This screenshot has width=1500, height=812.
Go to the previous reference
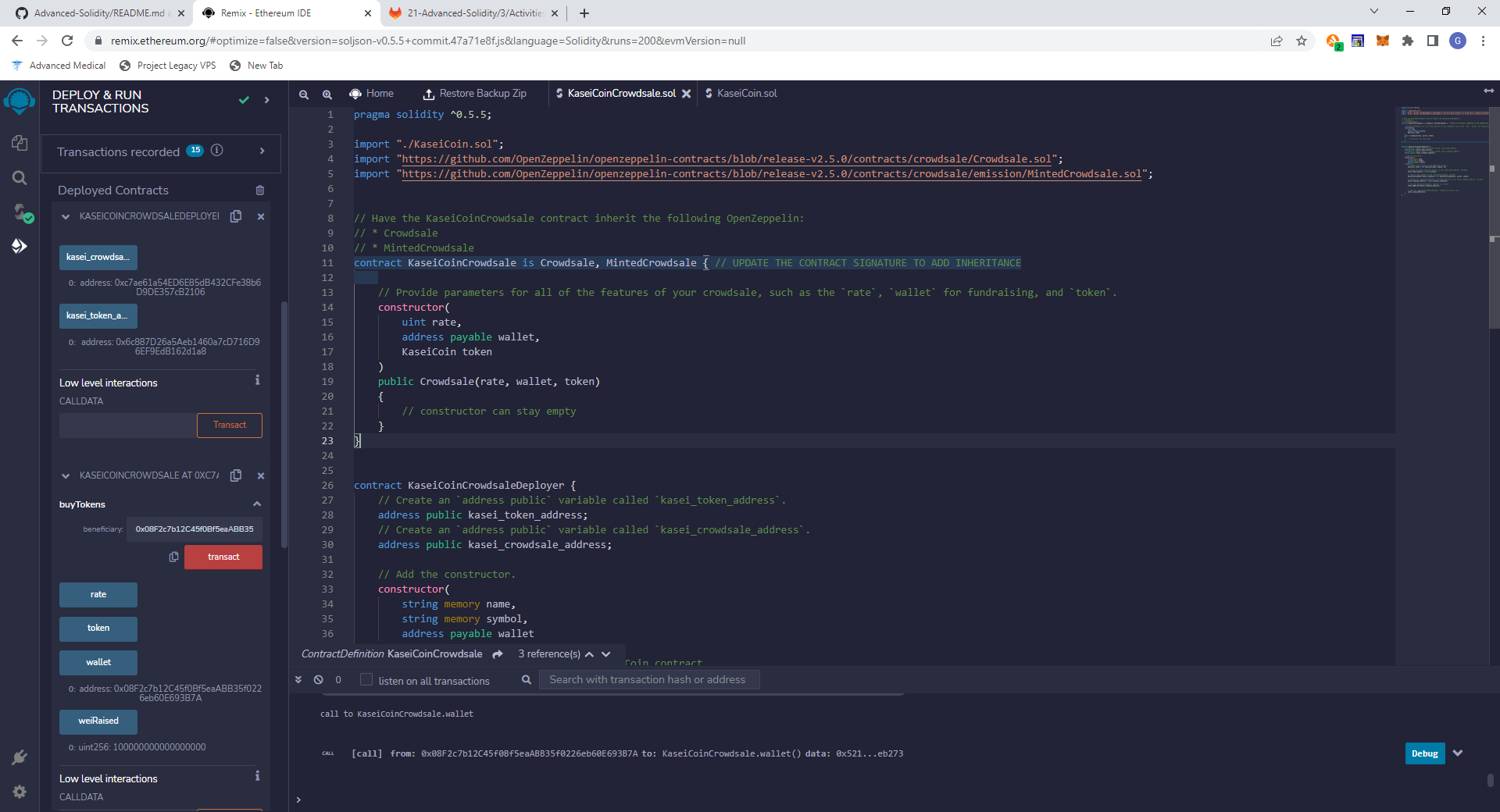coord(589,654)
